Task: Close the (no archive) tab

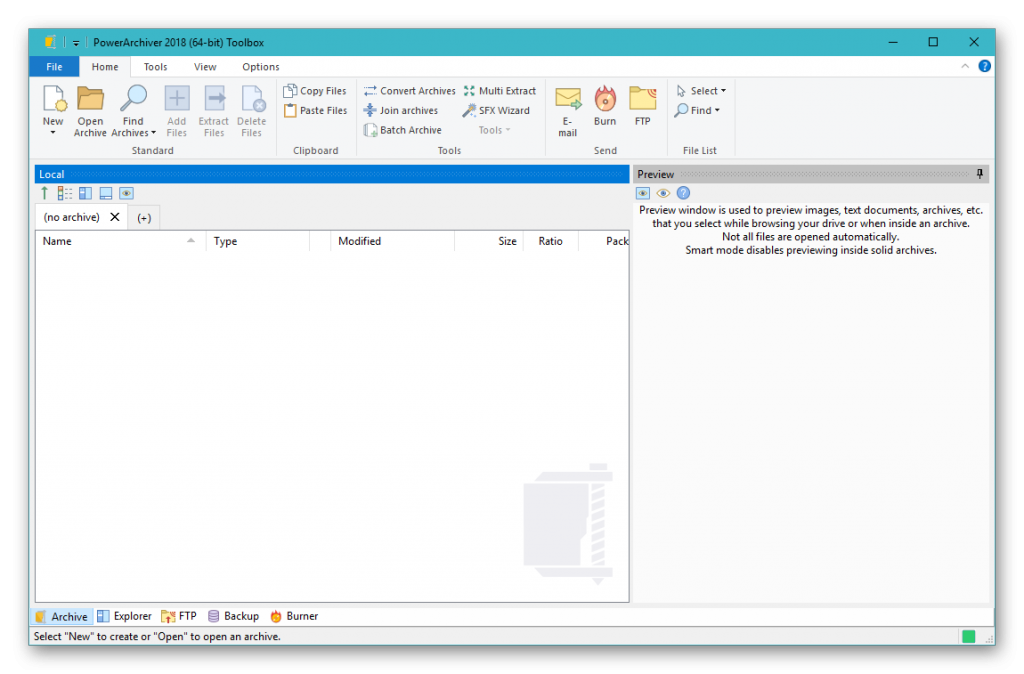Action: (x=114, y=216)
